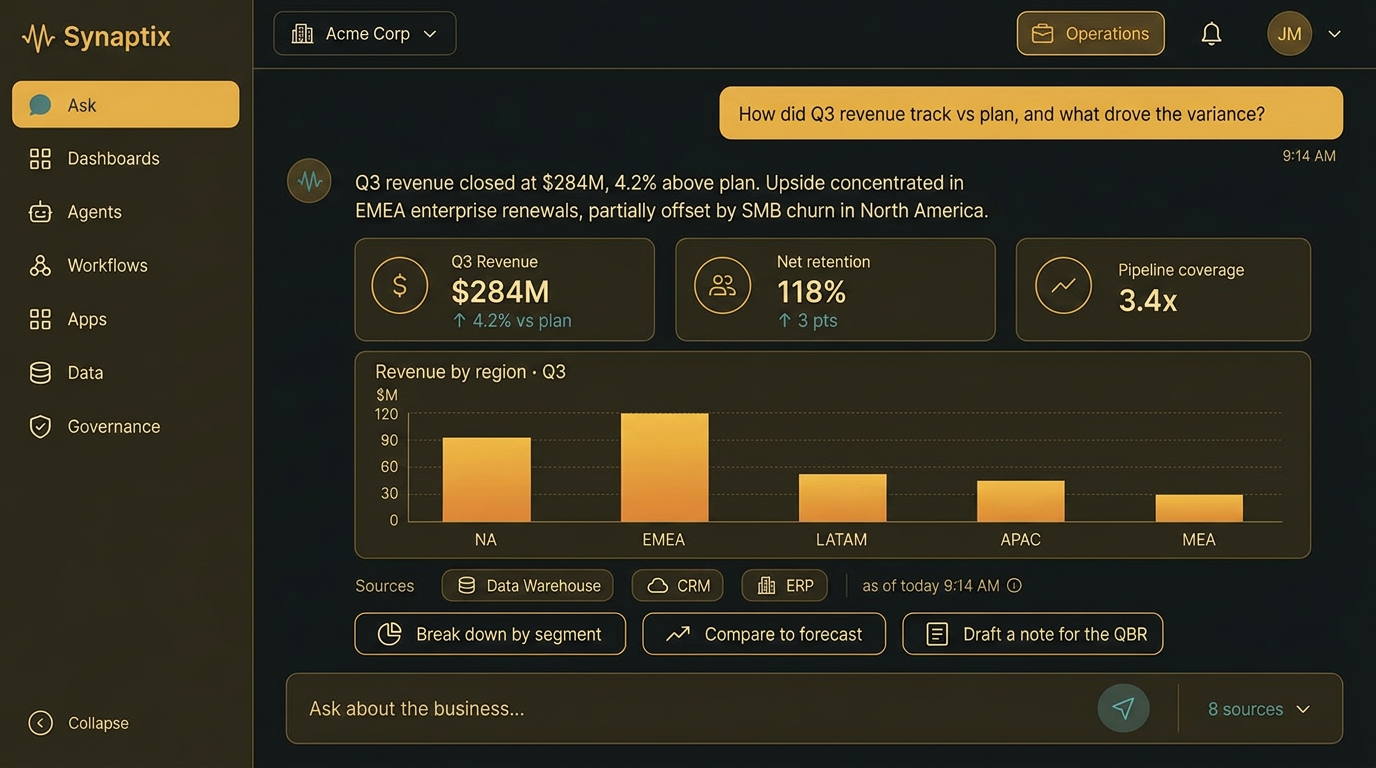Click the people icon on Net retention card
Viewport: 1376px width, 768px height.
click(x=722, y=286)
